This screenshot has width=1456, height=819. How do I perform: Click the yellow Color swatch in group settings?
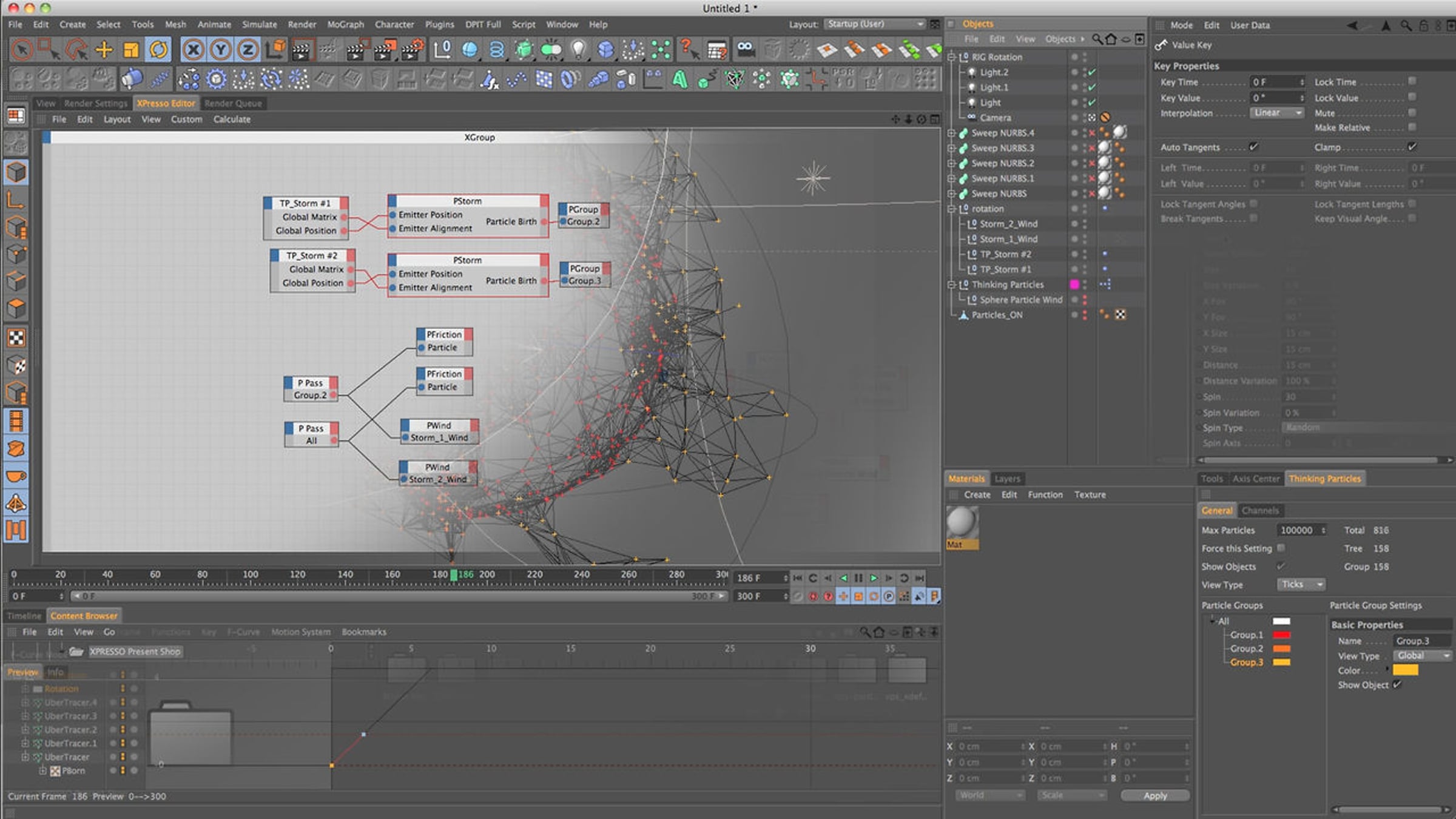[1406, 670]
